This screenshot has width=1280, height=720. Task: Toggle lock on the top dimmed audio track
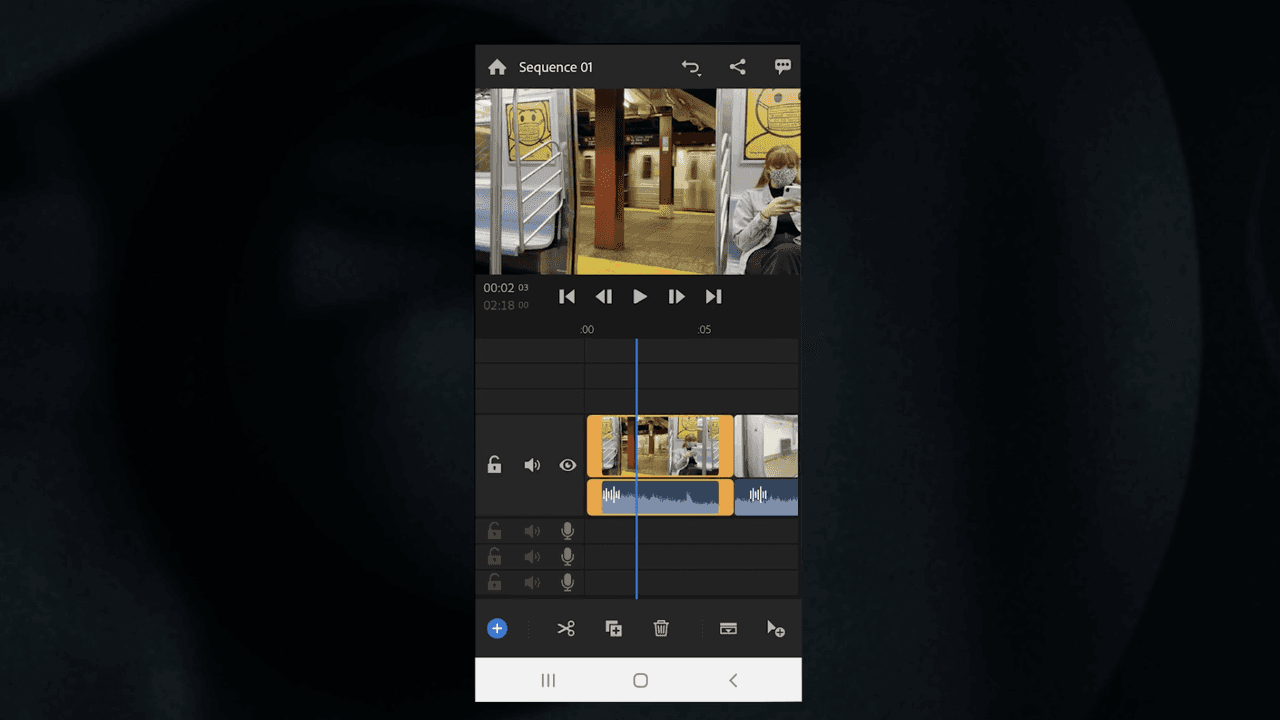click(x=494, y=531)
